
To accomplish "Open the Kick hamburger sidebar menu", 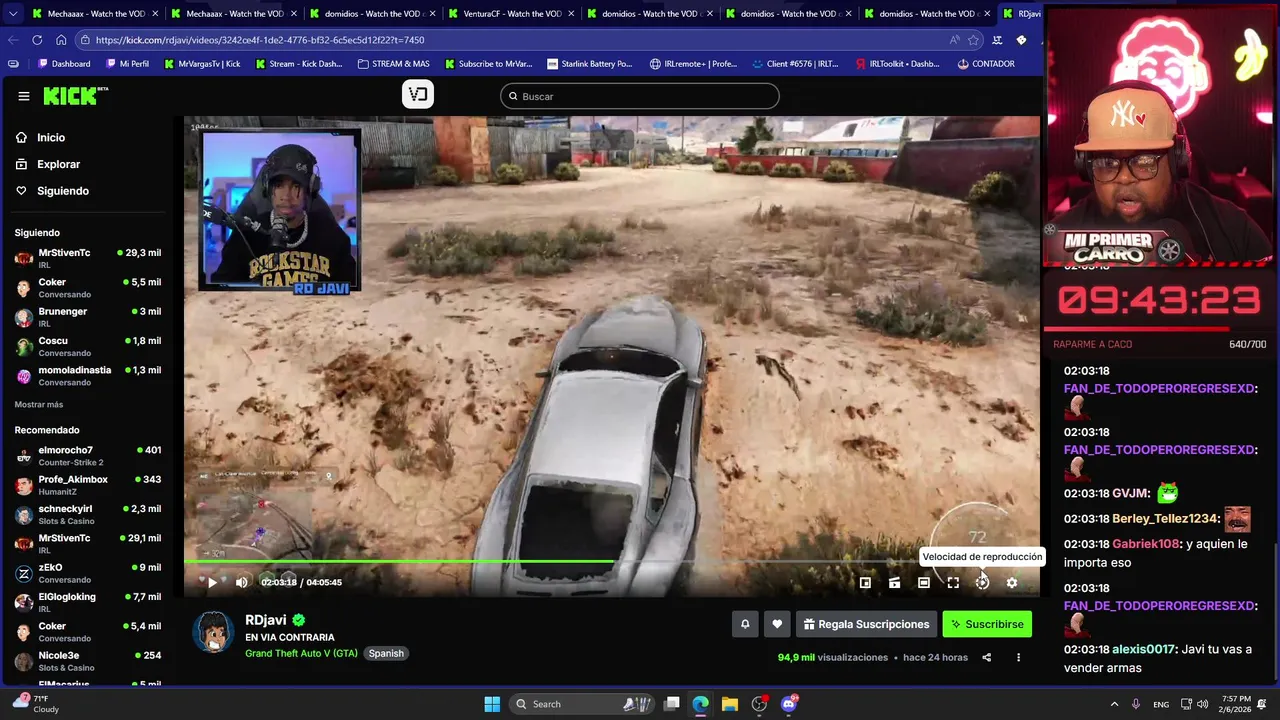I will click(x=24, y=96).
